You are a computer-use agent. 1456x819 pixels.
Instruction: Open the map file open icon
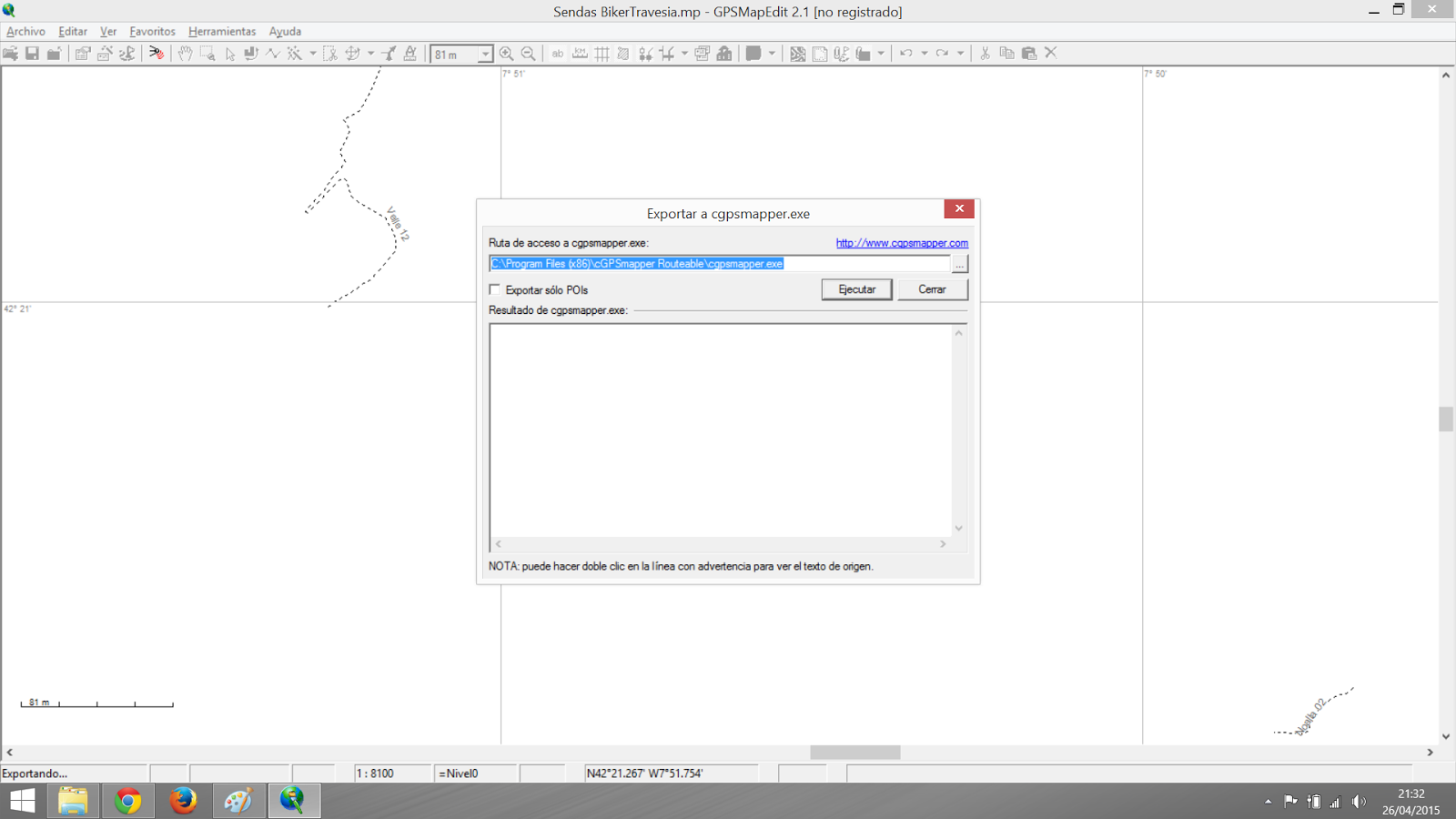point(12,53)
